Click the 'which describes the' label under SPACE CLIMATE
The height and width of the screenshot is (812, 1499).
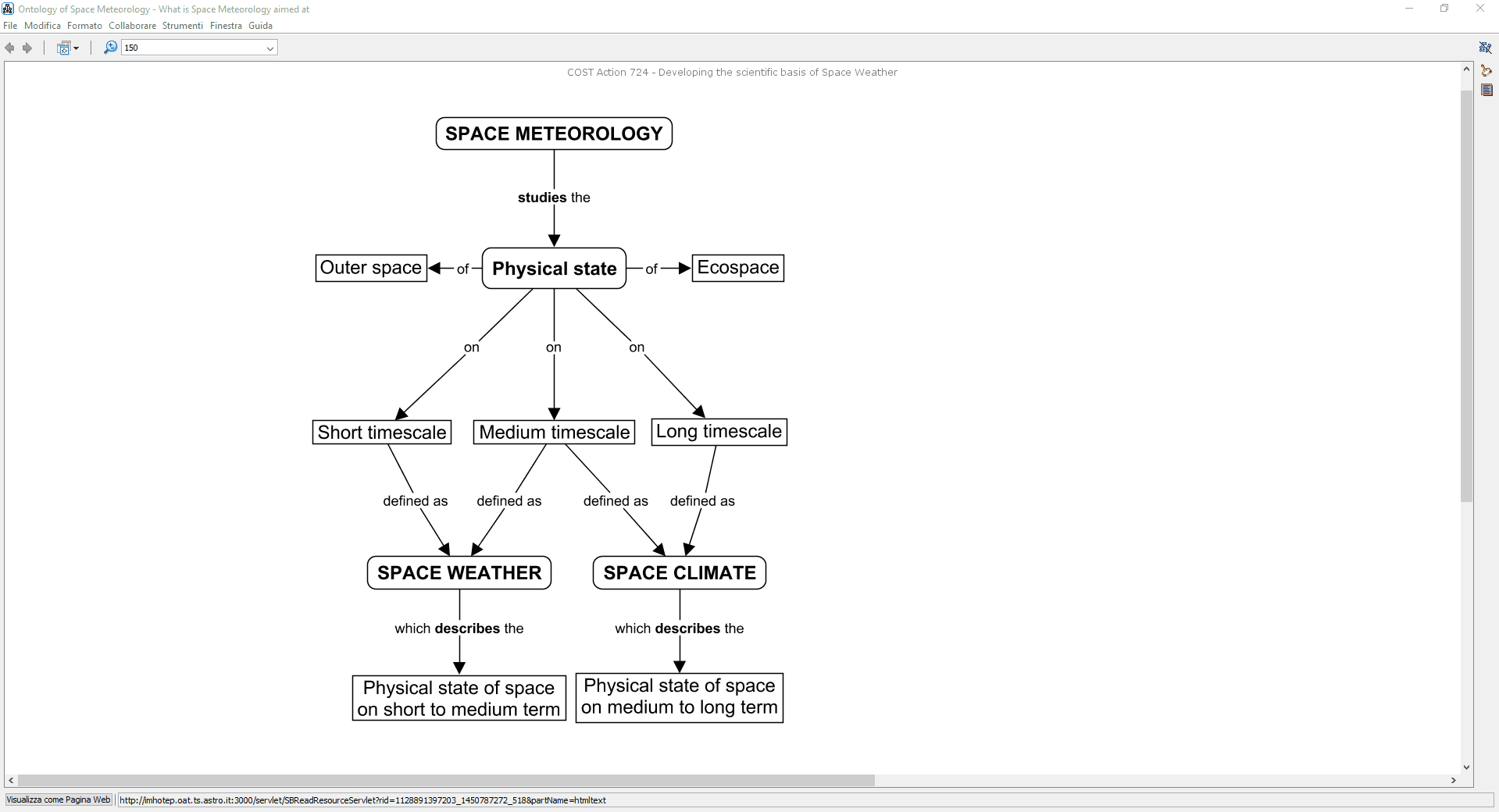pos(680,629)
